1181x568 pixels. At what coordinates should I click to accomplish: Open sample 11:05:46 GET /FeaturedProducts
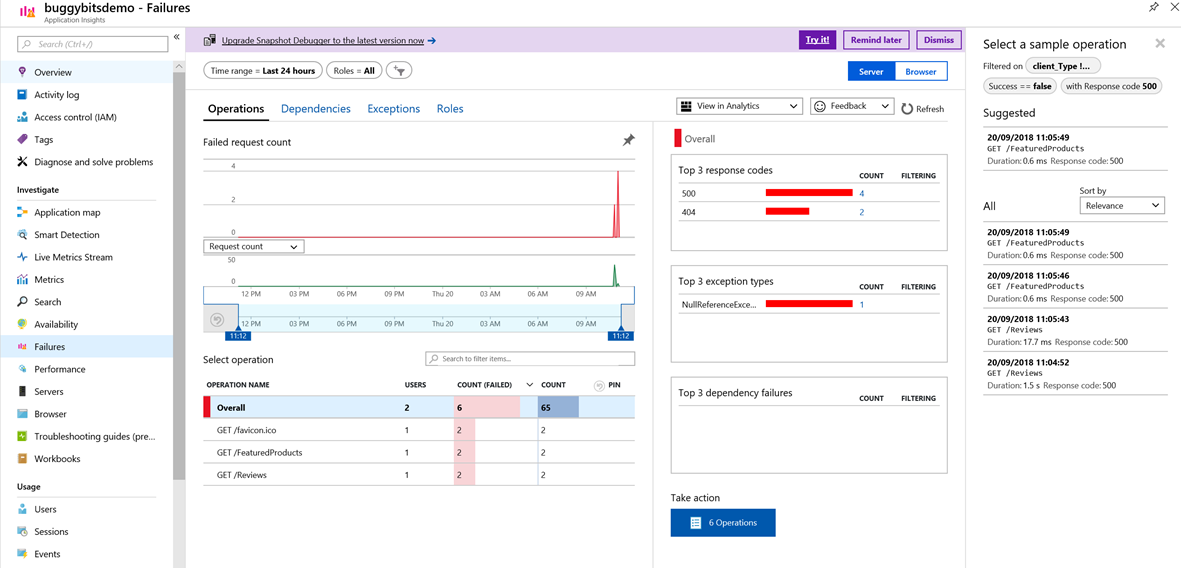(1075, 286)
